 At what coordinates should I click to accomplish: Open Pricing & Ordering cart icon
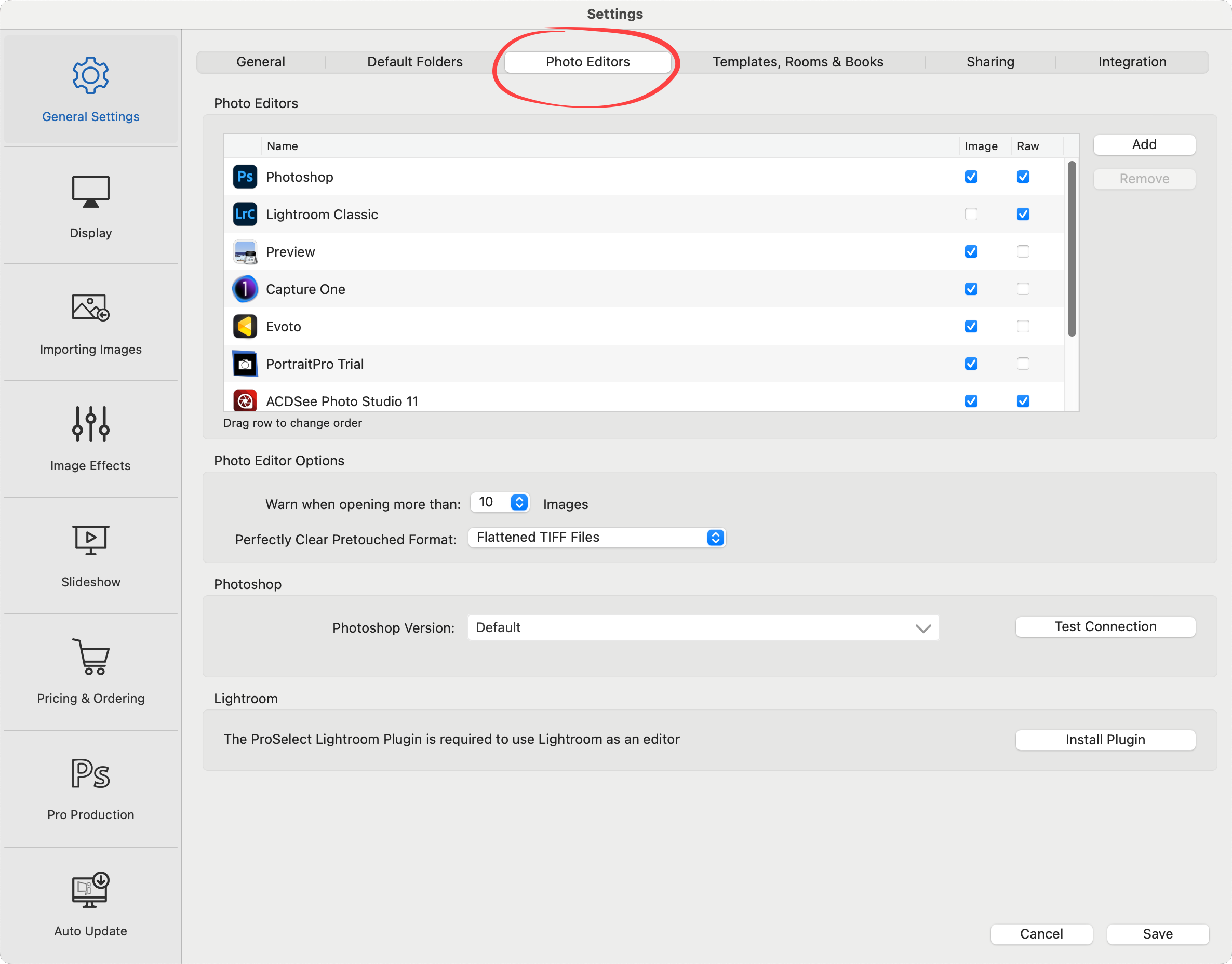90,657
